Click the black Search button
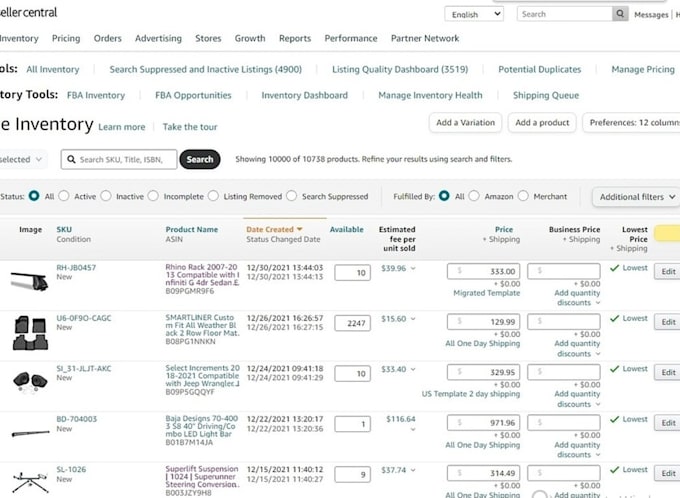Viewport: 680px width, 498px height. tap(200, 159)
